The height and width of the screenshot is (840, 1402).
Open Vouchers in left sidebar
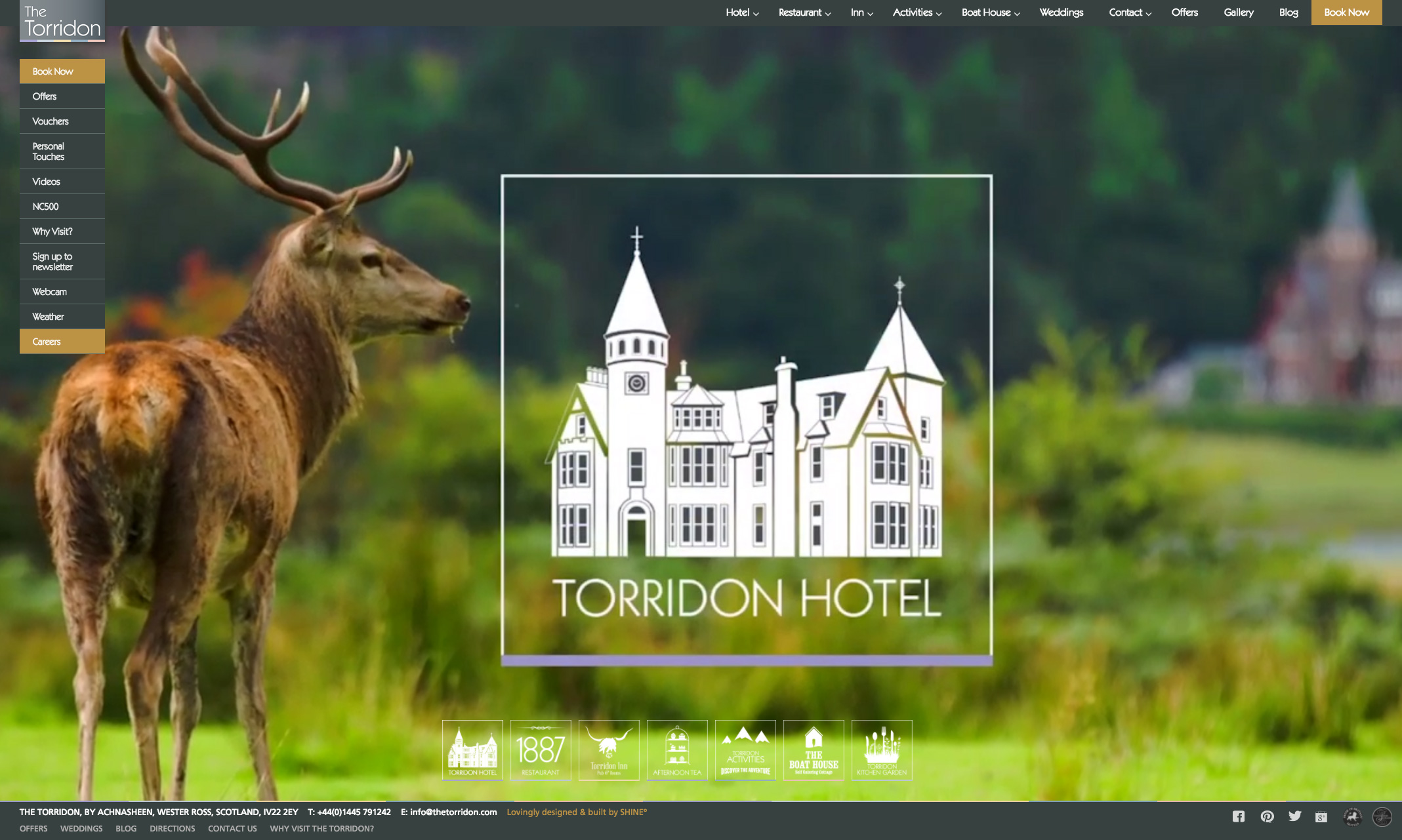click(62, 121)
